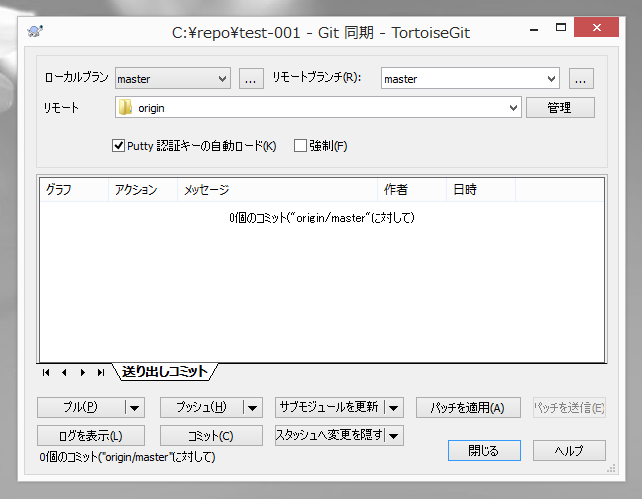Jump to last tab with the last-tab arrow

pyautogui.click(x=101, y=373)
